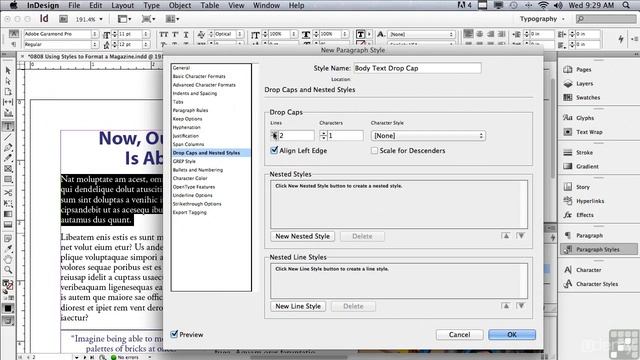Screen dimensions: 640x360
Task: Click the align right paragraph button
Action: coord(491,34)
